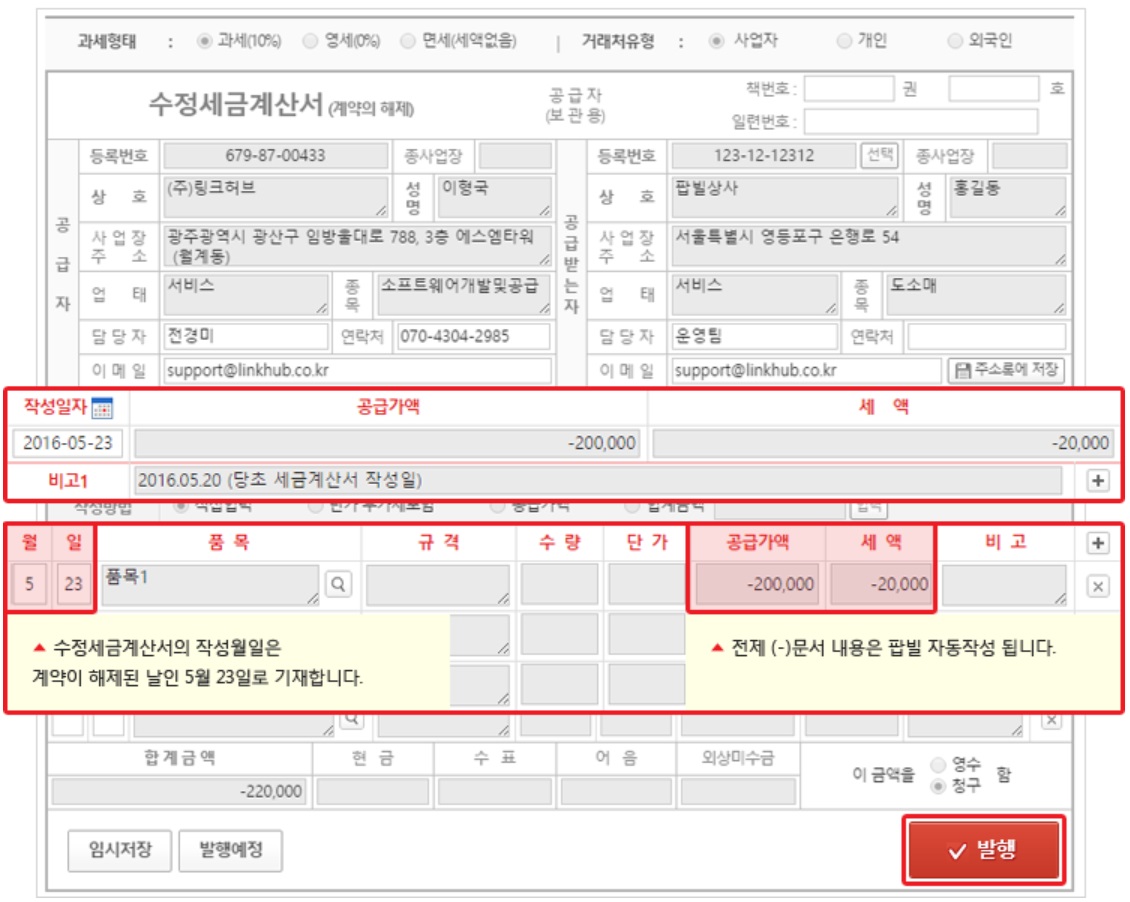Click the 품목1 item name field
The width and height of the screenshot is (1130, 902).
(210, 584)
